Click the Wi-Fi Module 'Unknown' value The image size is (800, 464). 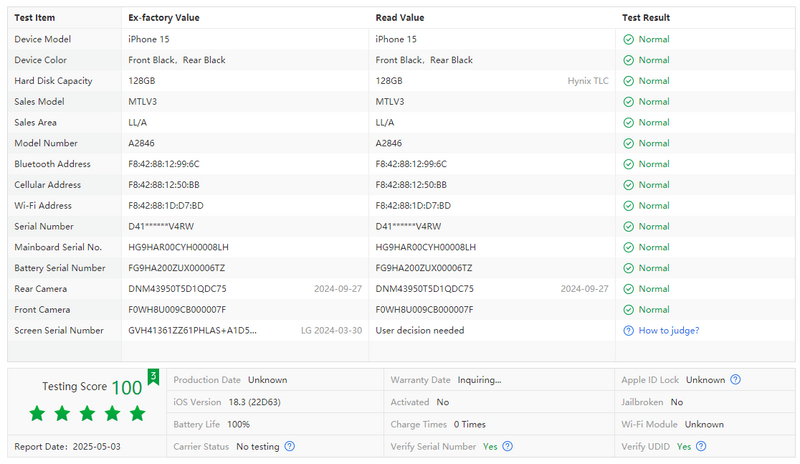click(704, 424)
